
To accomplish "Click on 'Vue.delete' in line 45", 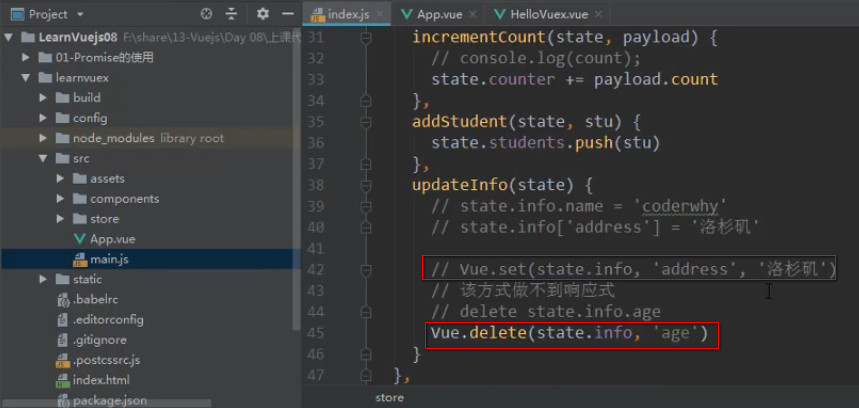I will point(477,332).
